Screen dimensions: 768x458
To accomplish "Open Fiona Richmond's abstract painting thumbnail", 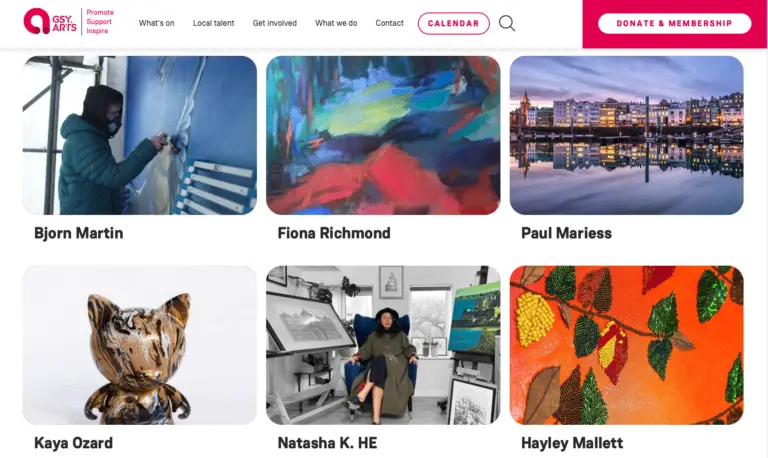I will tap(383, 135).
